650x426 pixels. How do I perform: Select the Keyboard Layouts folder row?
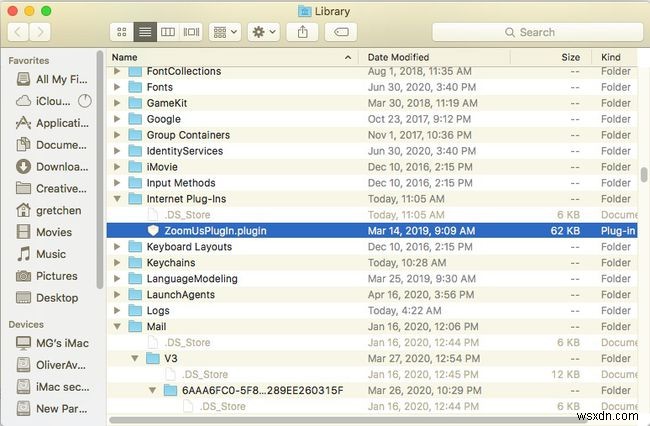coord(372,247)
